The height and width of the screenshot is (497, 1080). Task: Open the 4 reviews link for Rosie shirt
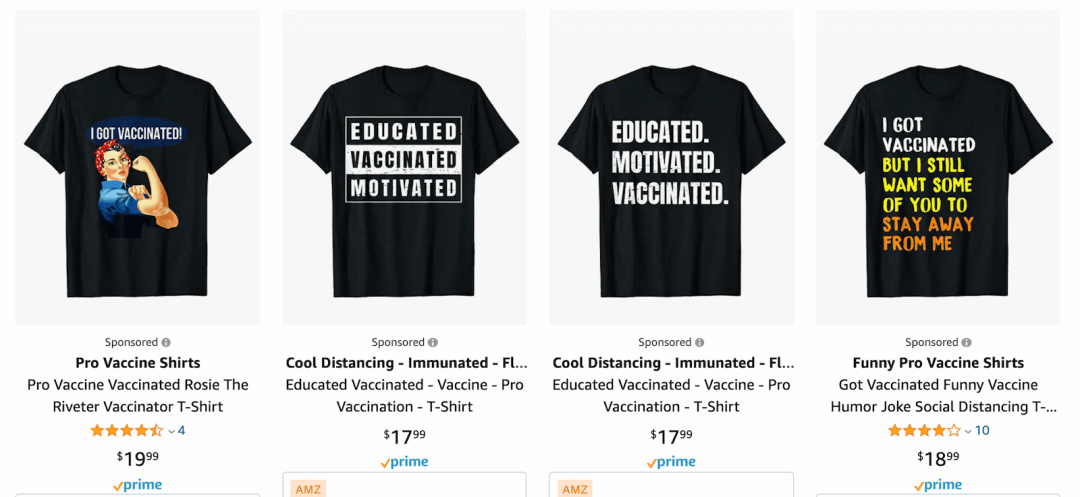click(182, 431)
